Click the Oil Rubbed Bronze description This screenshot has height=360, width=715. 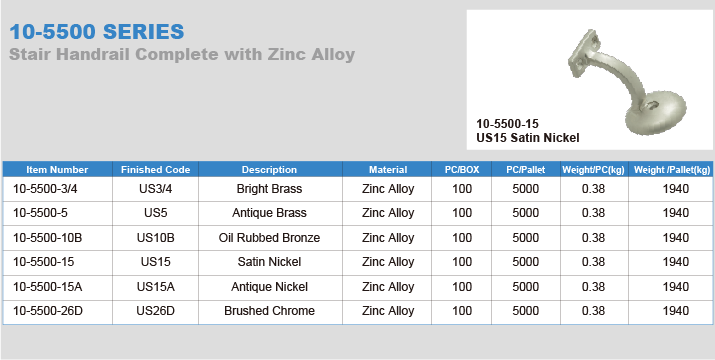(x=269, y=238)
